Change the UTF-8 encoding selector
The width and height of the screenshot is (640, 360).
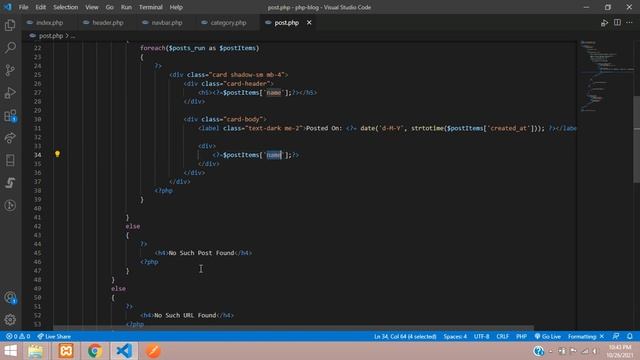481,336
